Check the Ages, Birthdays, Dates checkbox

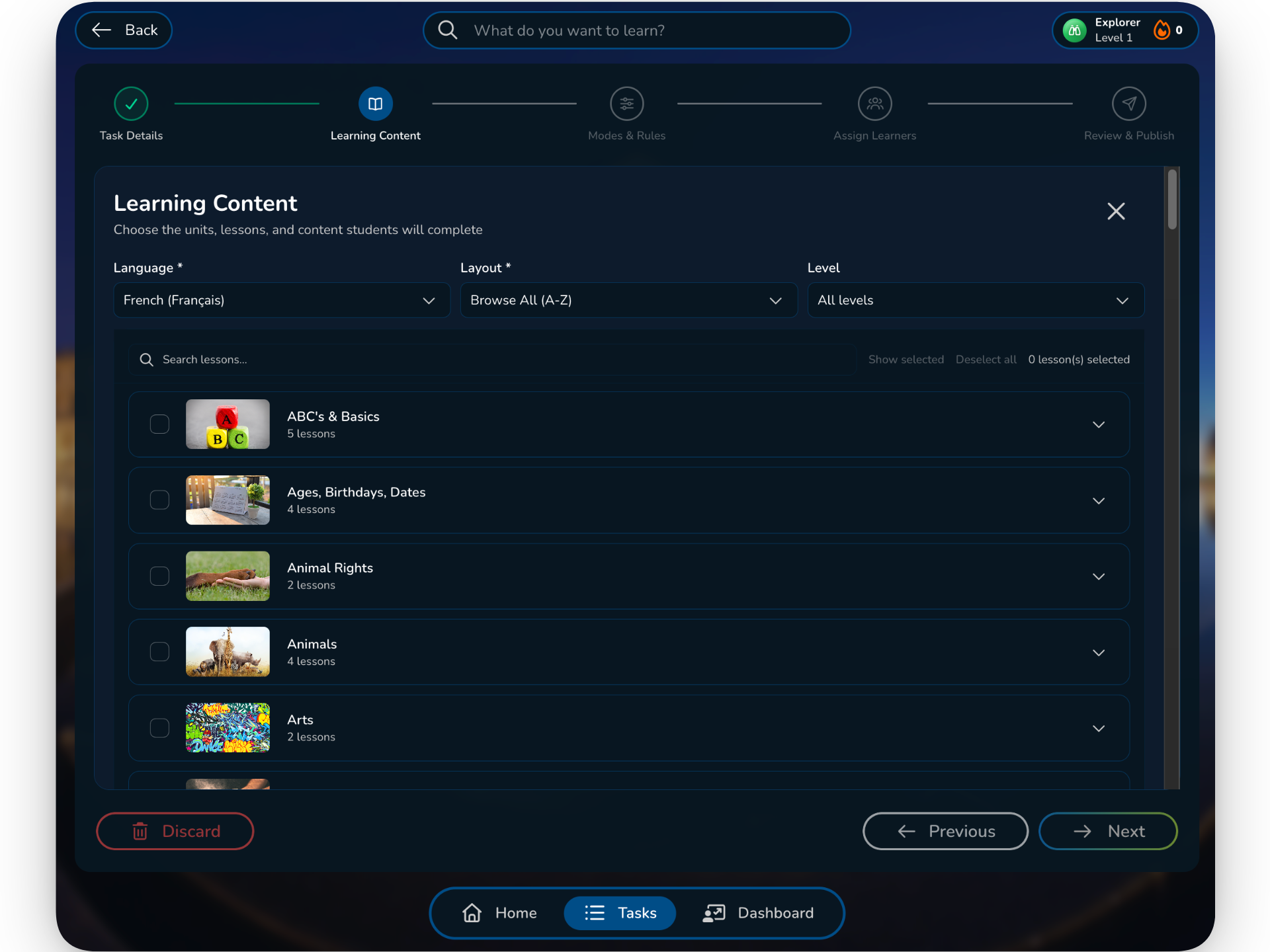[x=159, y=500]
